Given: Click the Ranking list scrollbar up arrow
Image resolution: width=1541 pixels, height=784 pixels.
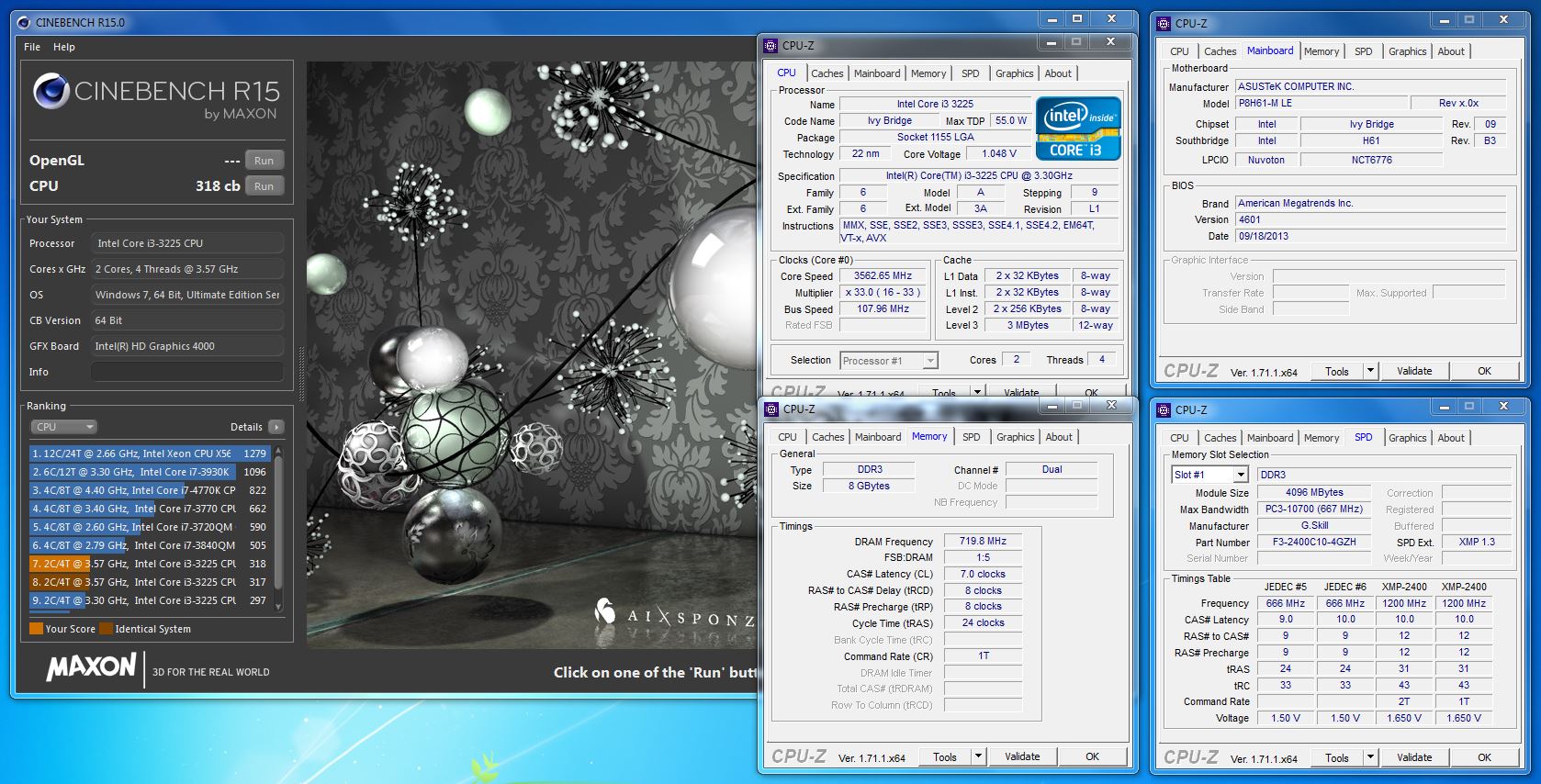Looking at the screenshot, I should [278, 451].
